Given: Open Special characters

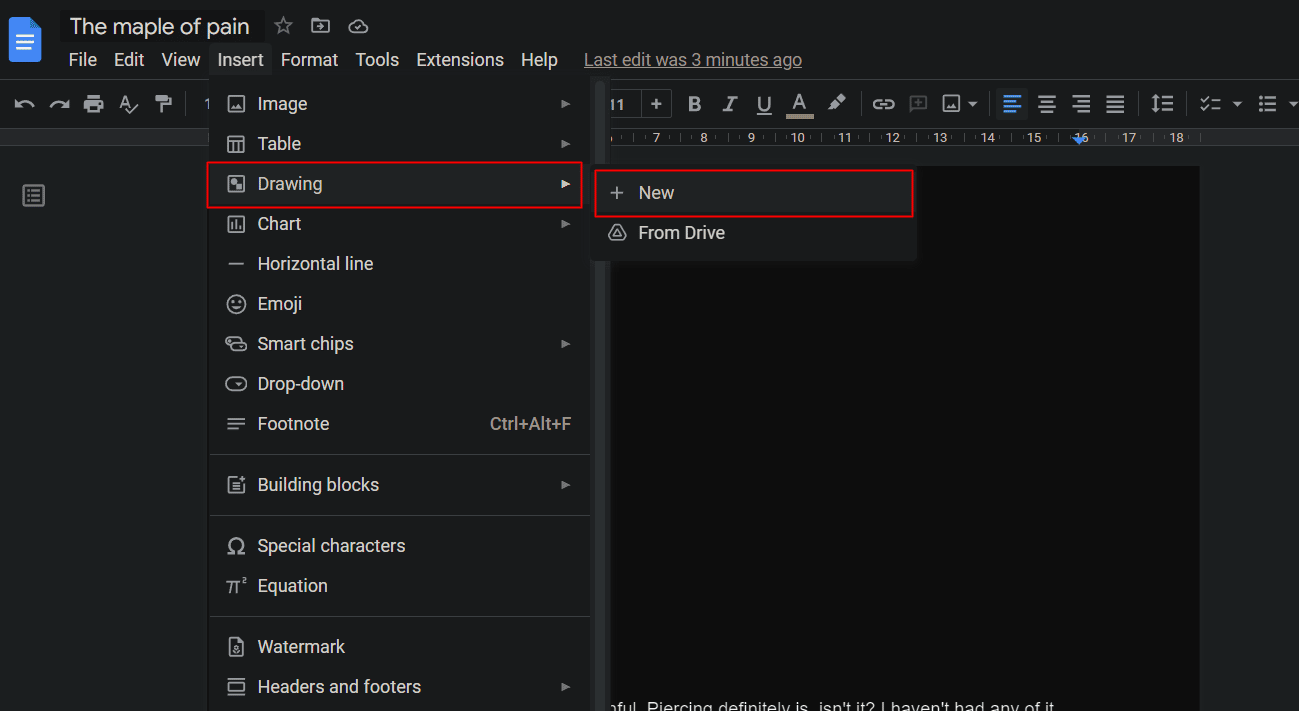Looking at the screenshot, I should pyautogui.click(x=399, y=546).
